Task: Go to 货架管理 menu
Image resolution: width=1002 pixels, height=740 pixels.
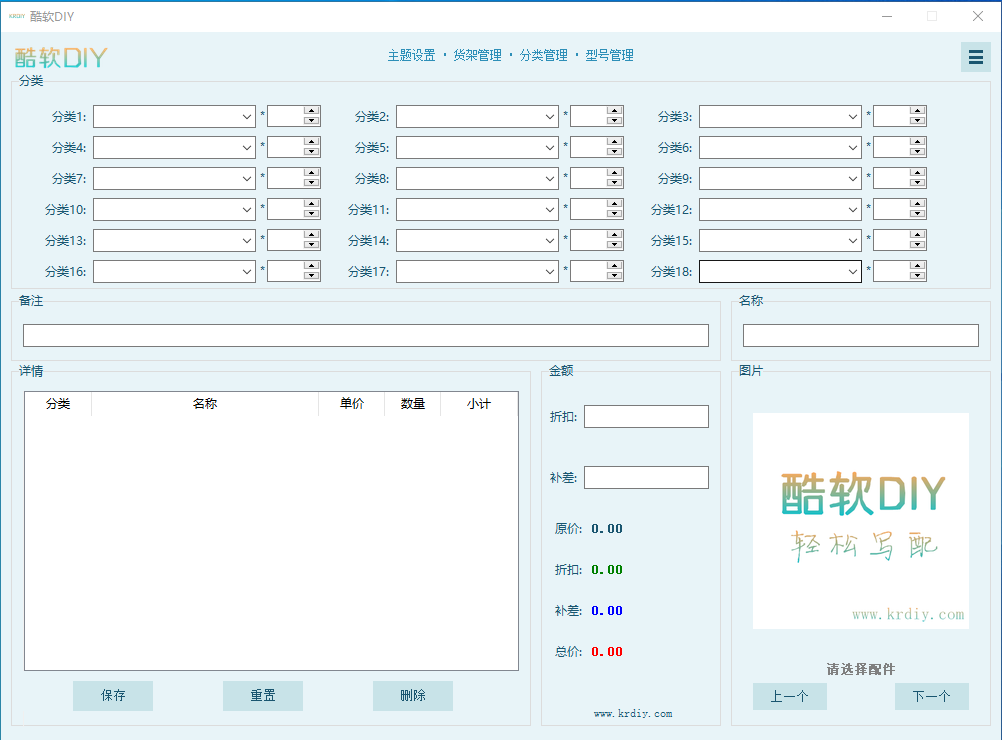Action: click(x=477, y=56)
